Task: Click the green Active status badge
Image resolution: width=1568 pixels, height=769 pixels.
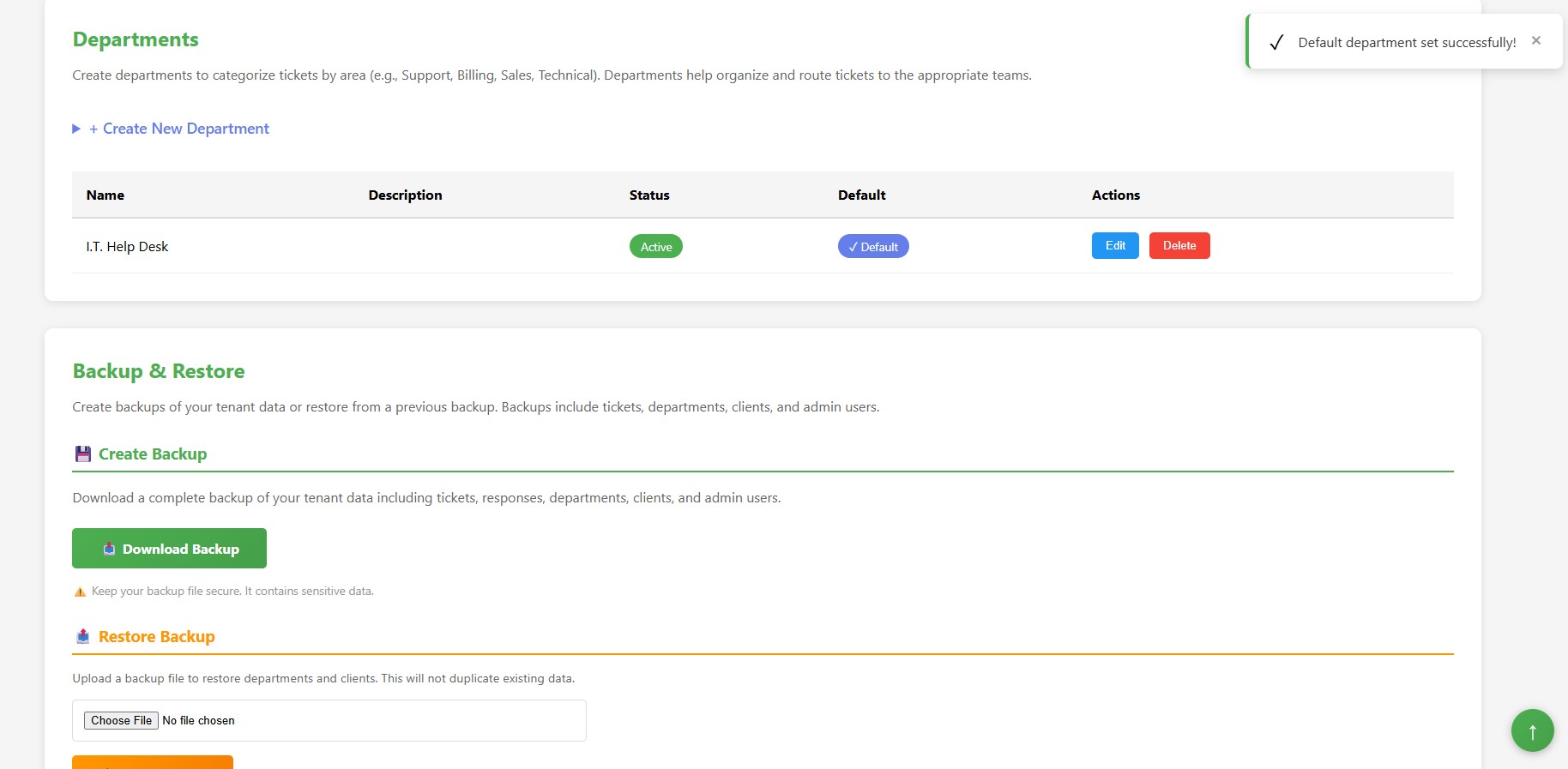Action: tap(655, 247)
